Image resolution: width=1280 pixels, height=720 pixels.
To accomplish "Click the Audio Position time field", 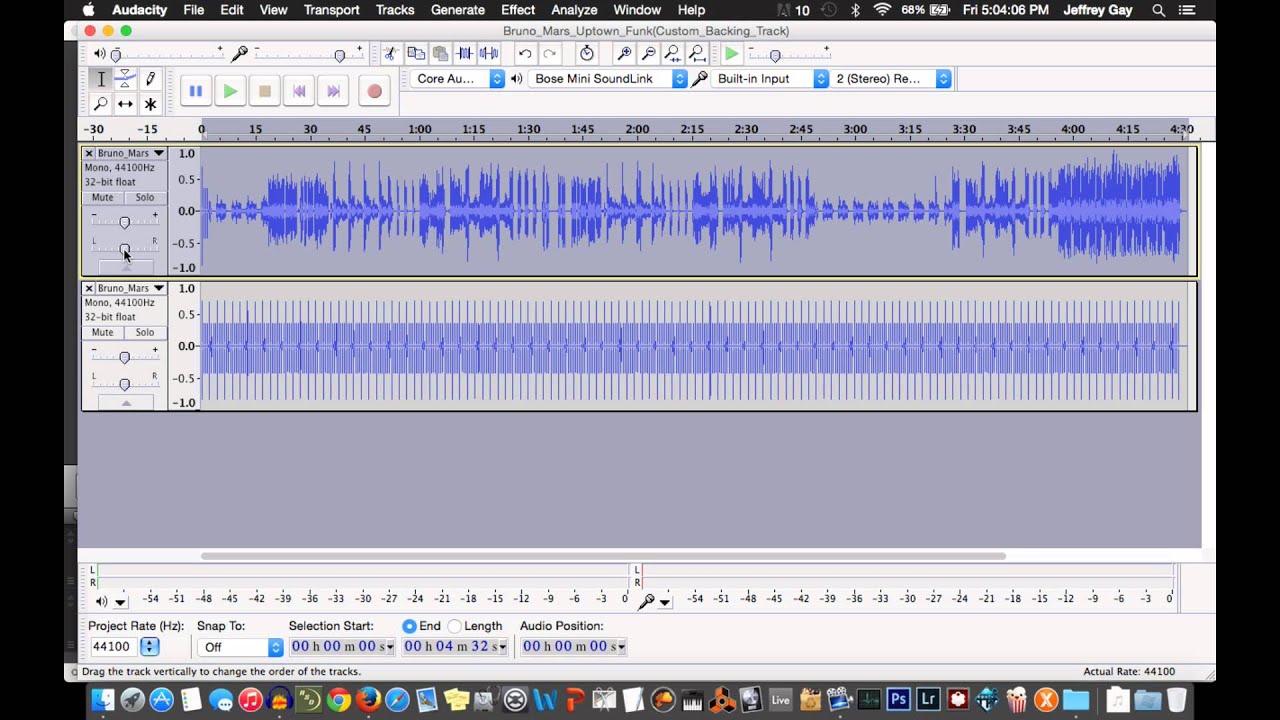I will [574, 647].
